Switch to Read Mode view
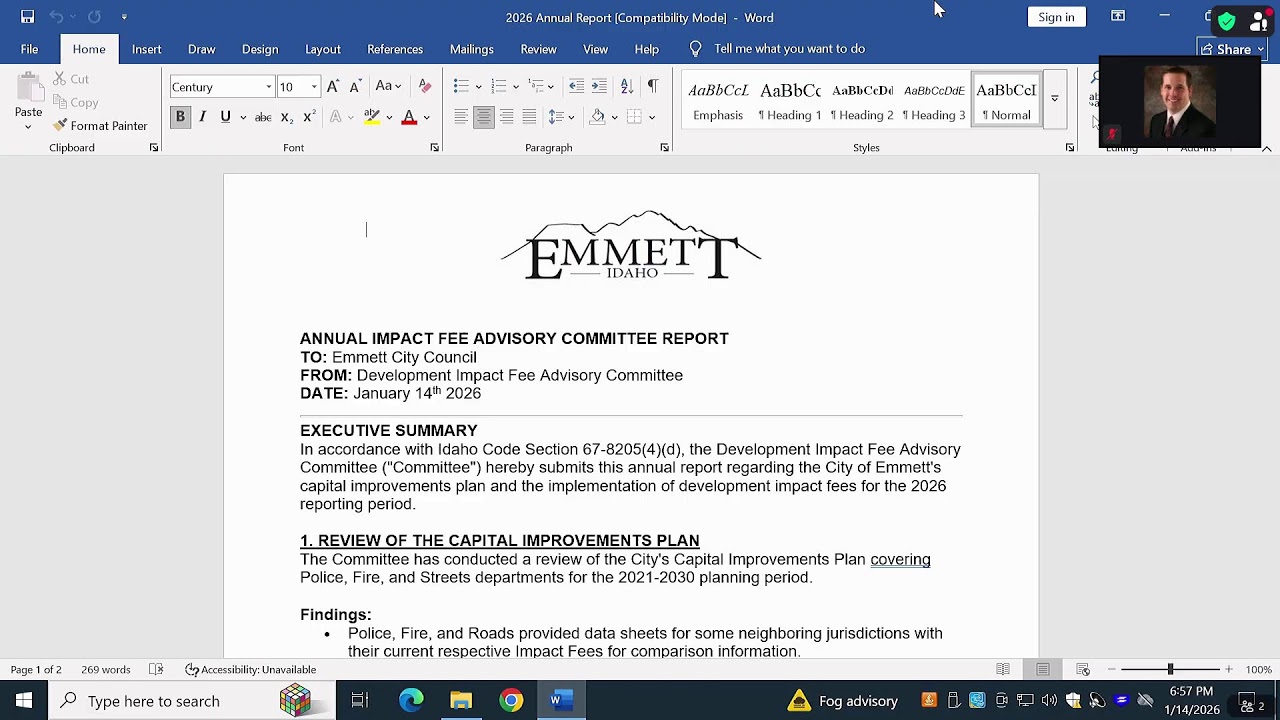 (x=1003, y=669)
